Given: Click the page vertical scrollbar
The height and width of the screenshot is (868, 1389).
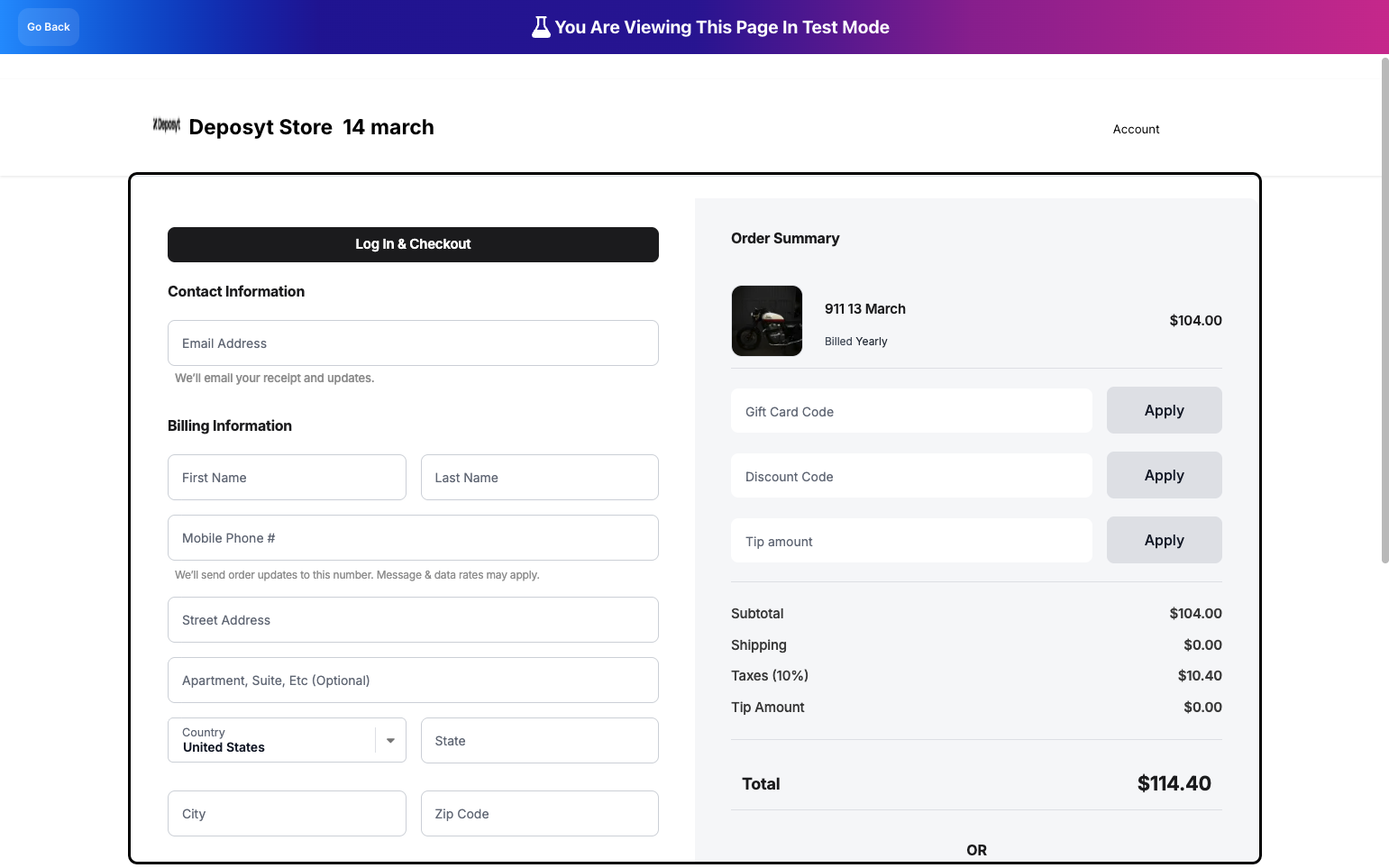Looking at the screenshot, I should point(1384,311).
